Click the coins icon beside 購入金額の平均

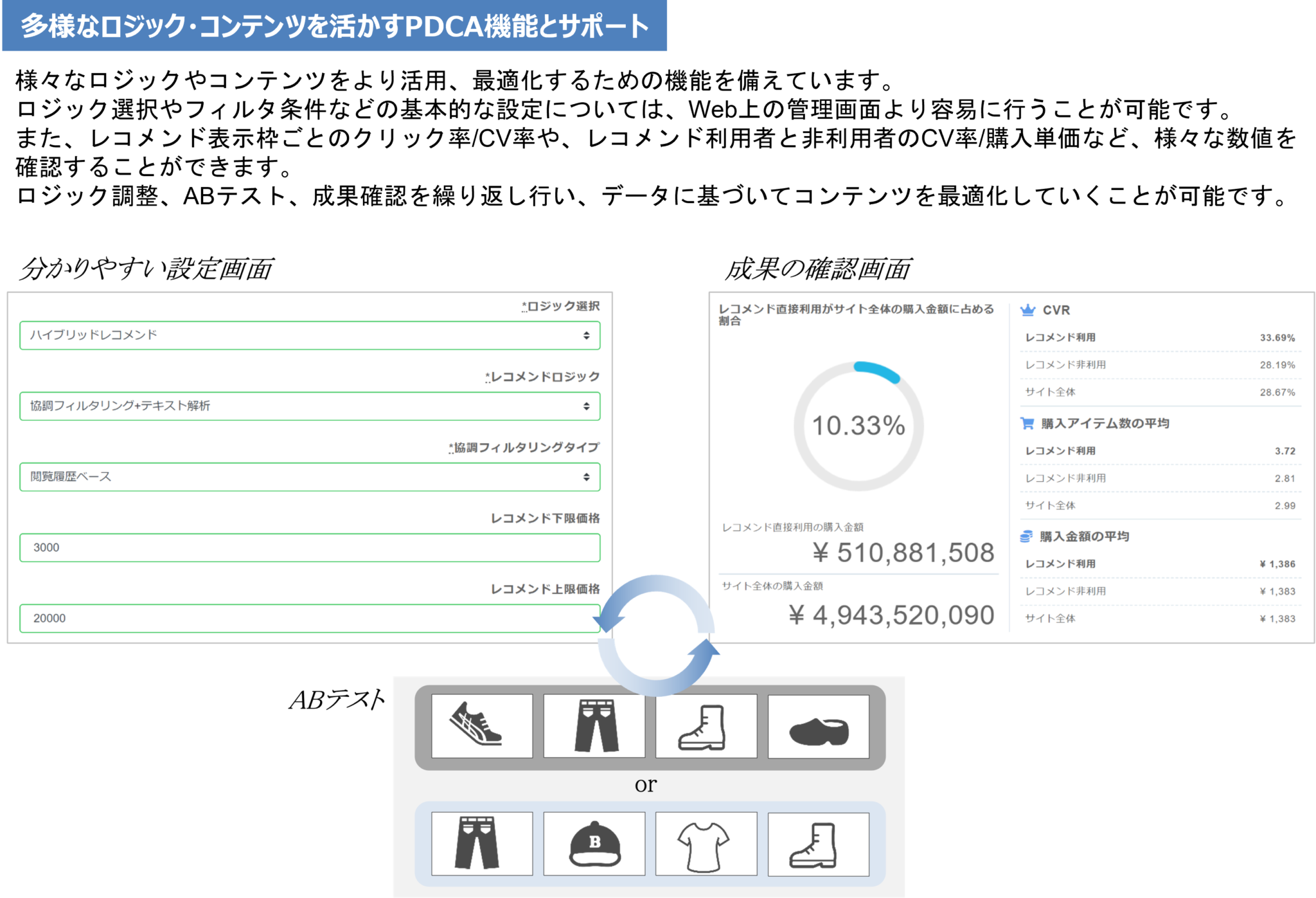point(1026,536)
